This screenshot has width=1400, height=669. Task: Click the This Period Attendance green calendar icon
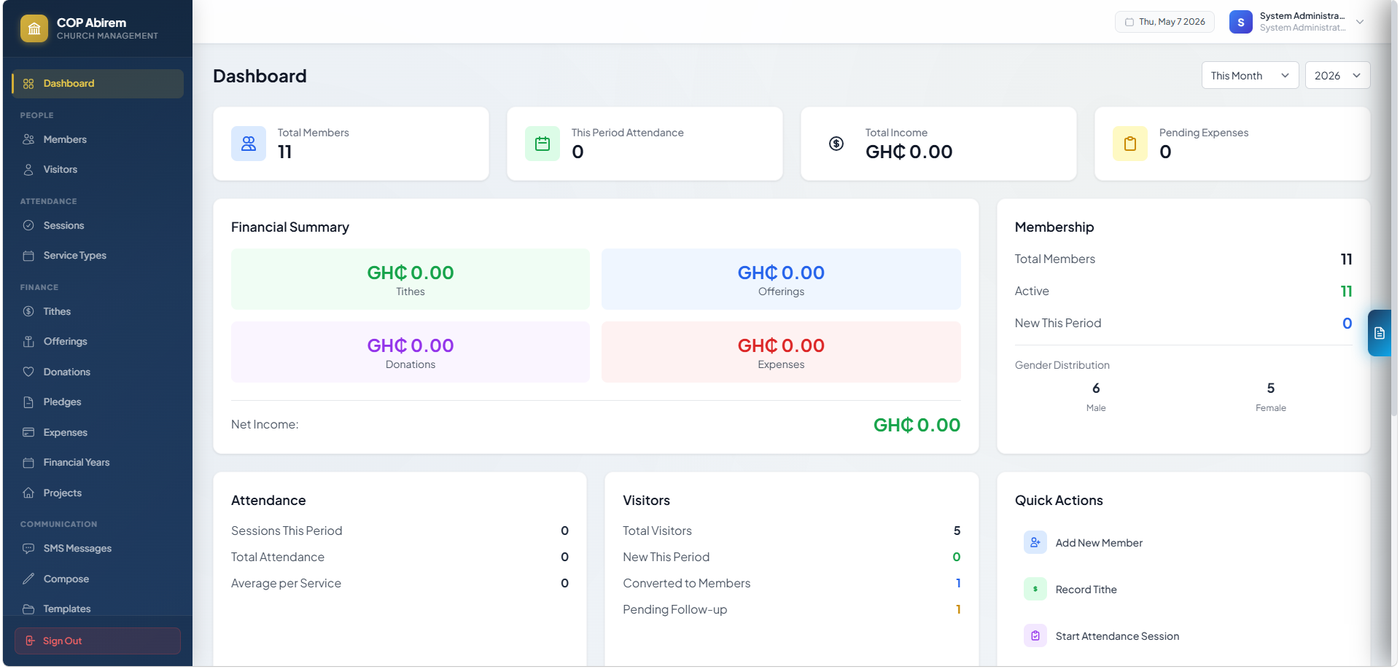point(542,144)
